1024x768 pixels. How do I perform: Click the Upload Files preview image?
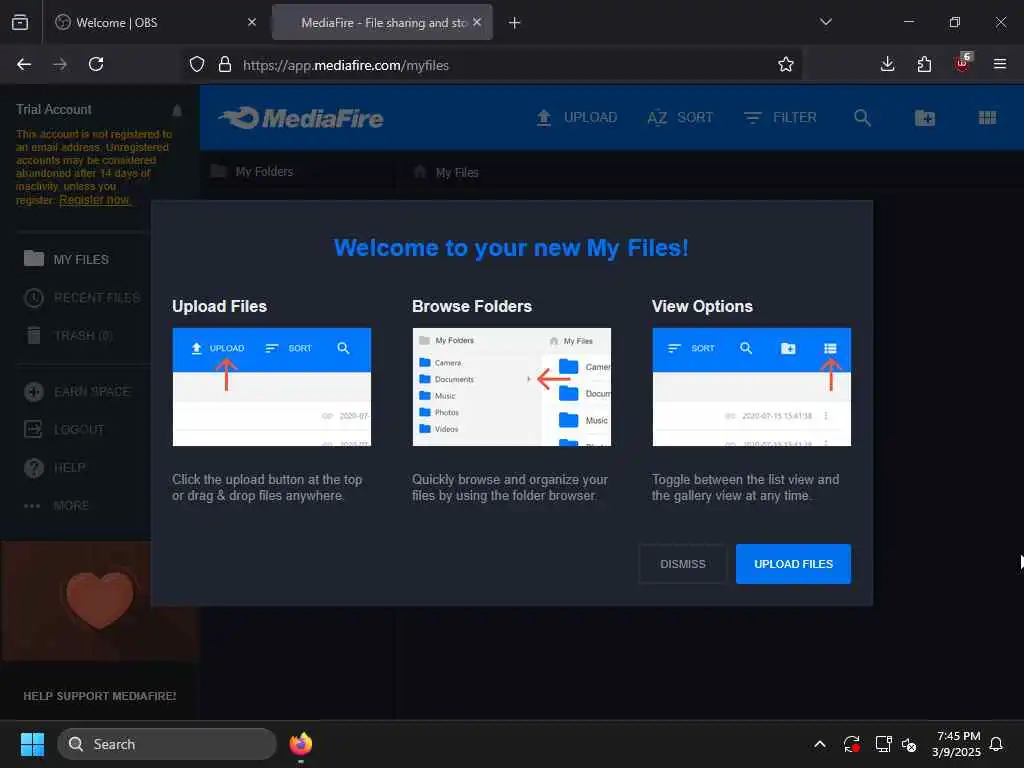[272, 387]
